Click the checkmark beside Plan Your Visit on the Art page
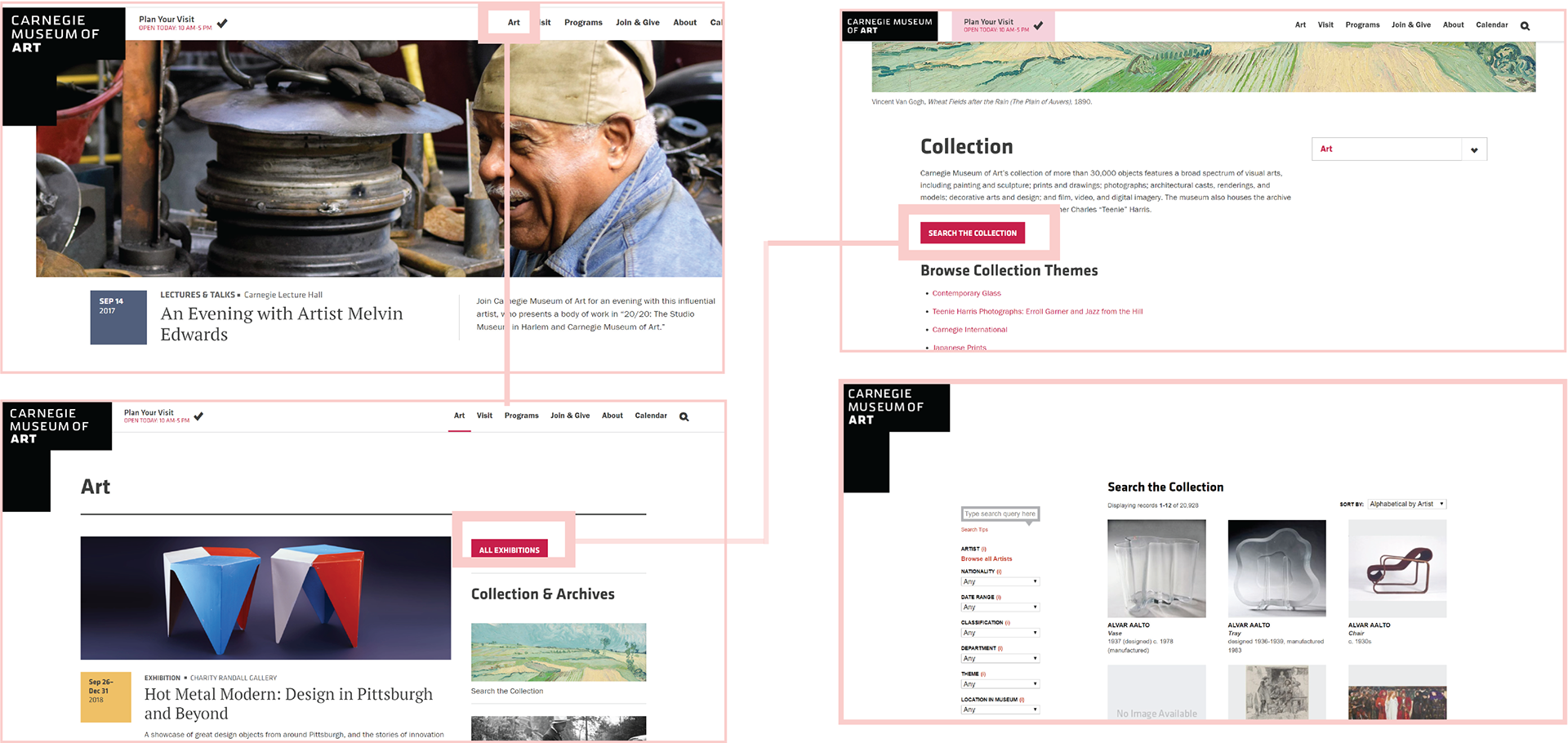The height and width of the screenshot is (743, 1568). [x=198, y=416]
